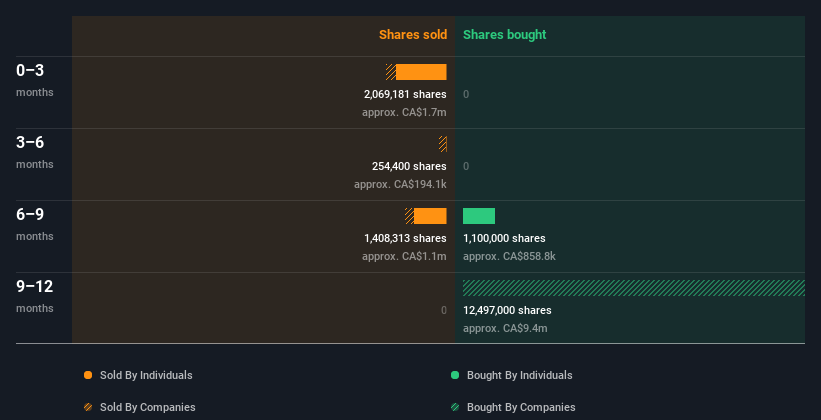Click the 0–3 months row label
This screenshot has width=821, height=420.
click(35, 80)
